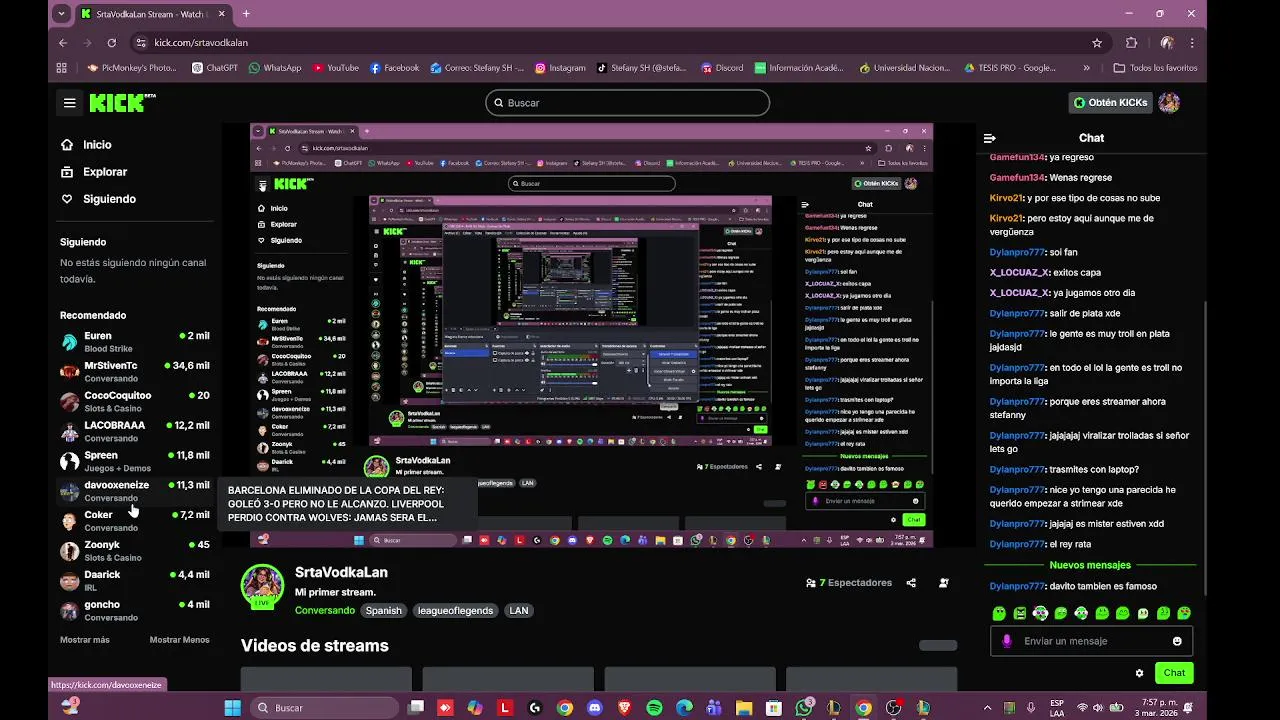Open chat settings gear
The width and height of the screenshot is (1280, 720).
pyautogui.click(x=1139, y=673)
